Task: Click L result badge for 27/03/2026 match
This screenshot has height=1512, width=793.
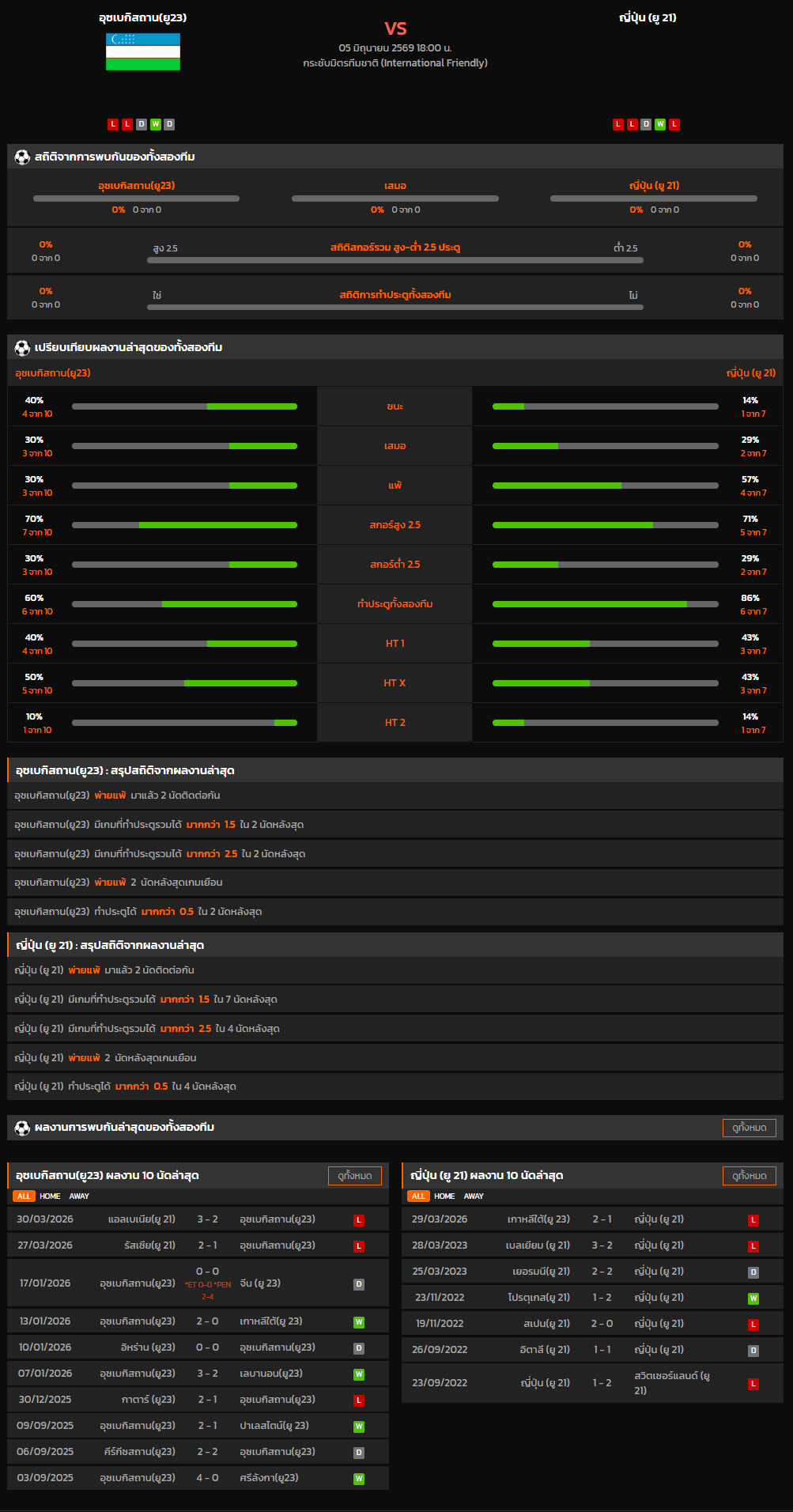Action: 359,1246
